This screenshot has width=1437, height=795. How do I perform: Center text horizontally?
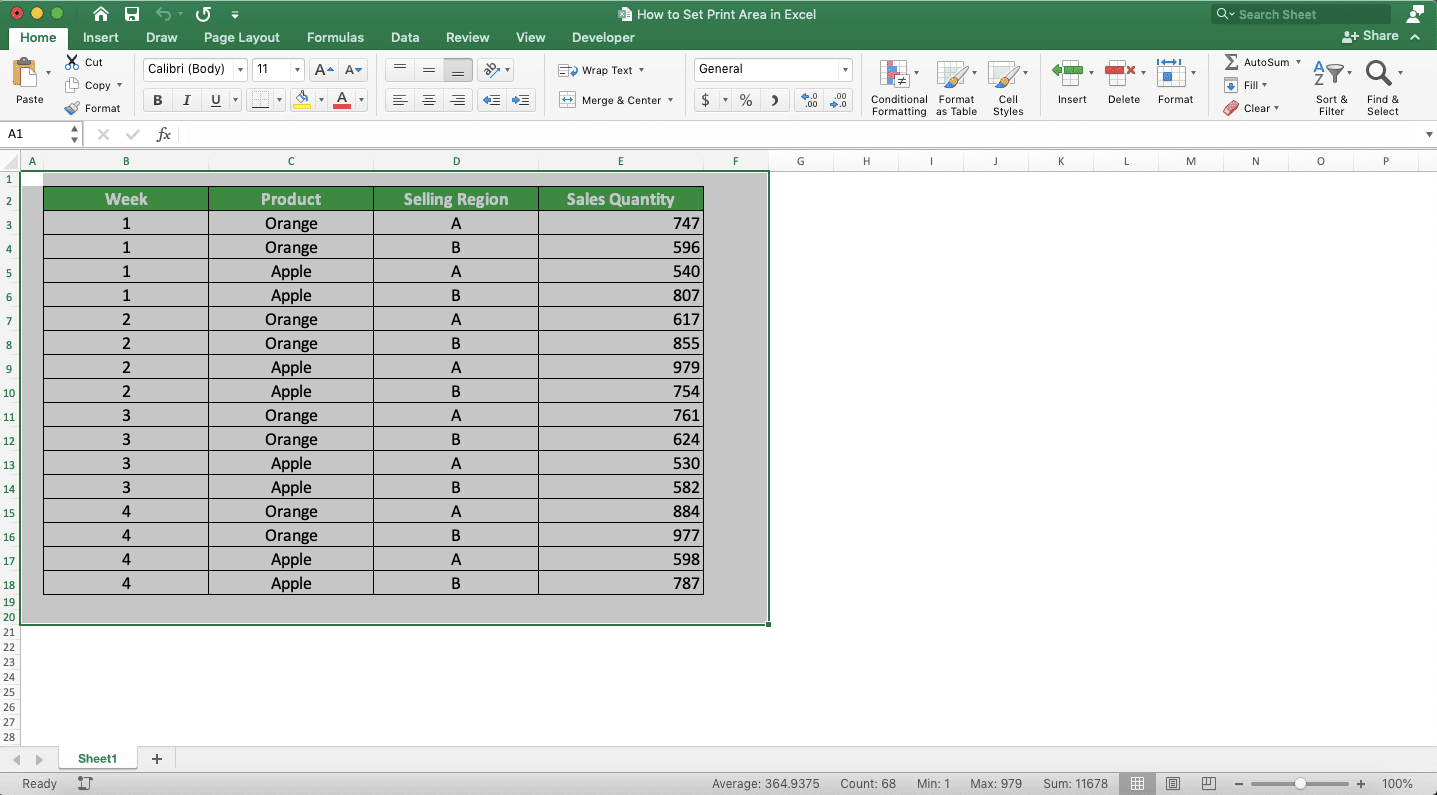[429, 100]
